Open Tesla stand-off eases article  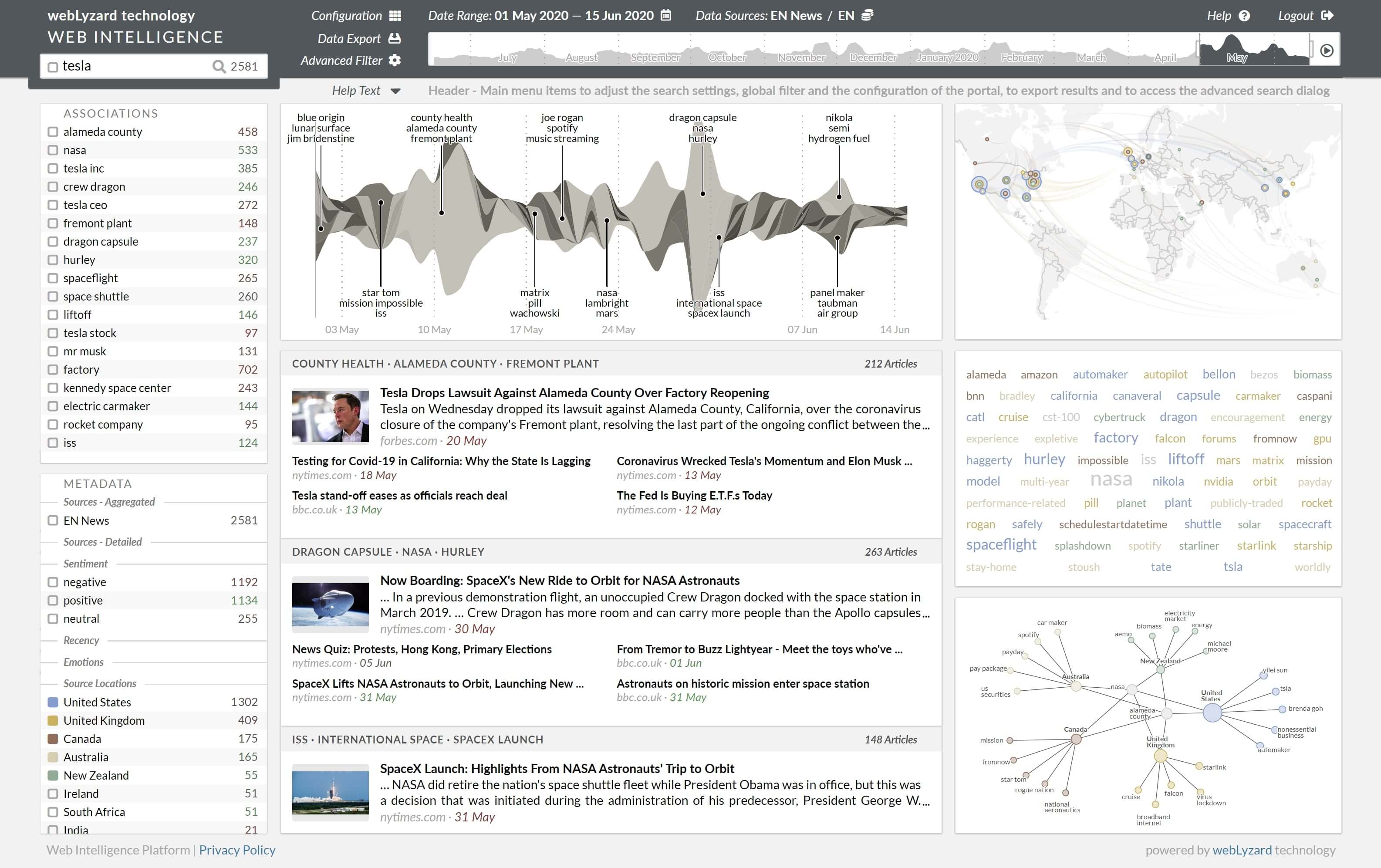[399, 496]
